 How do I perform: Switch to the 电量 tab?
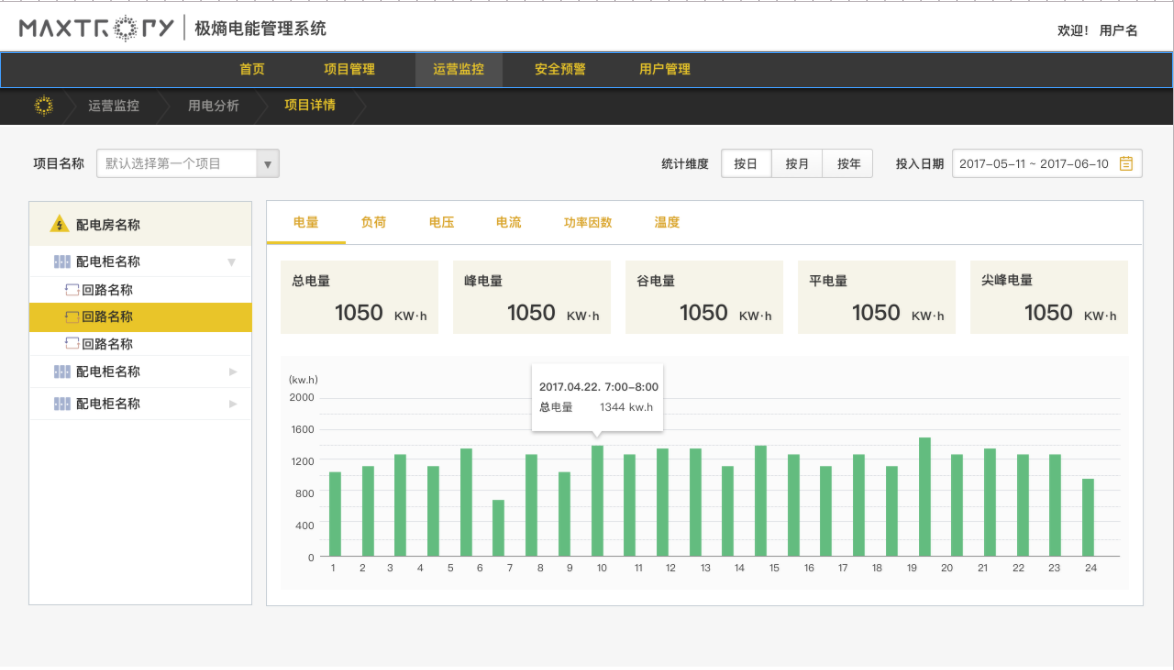pyautogui.click(x=306, y=222)
